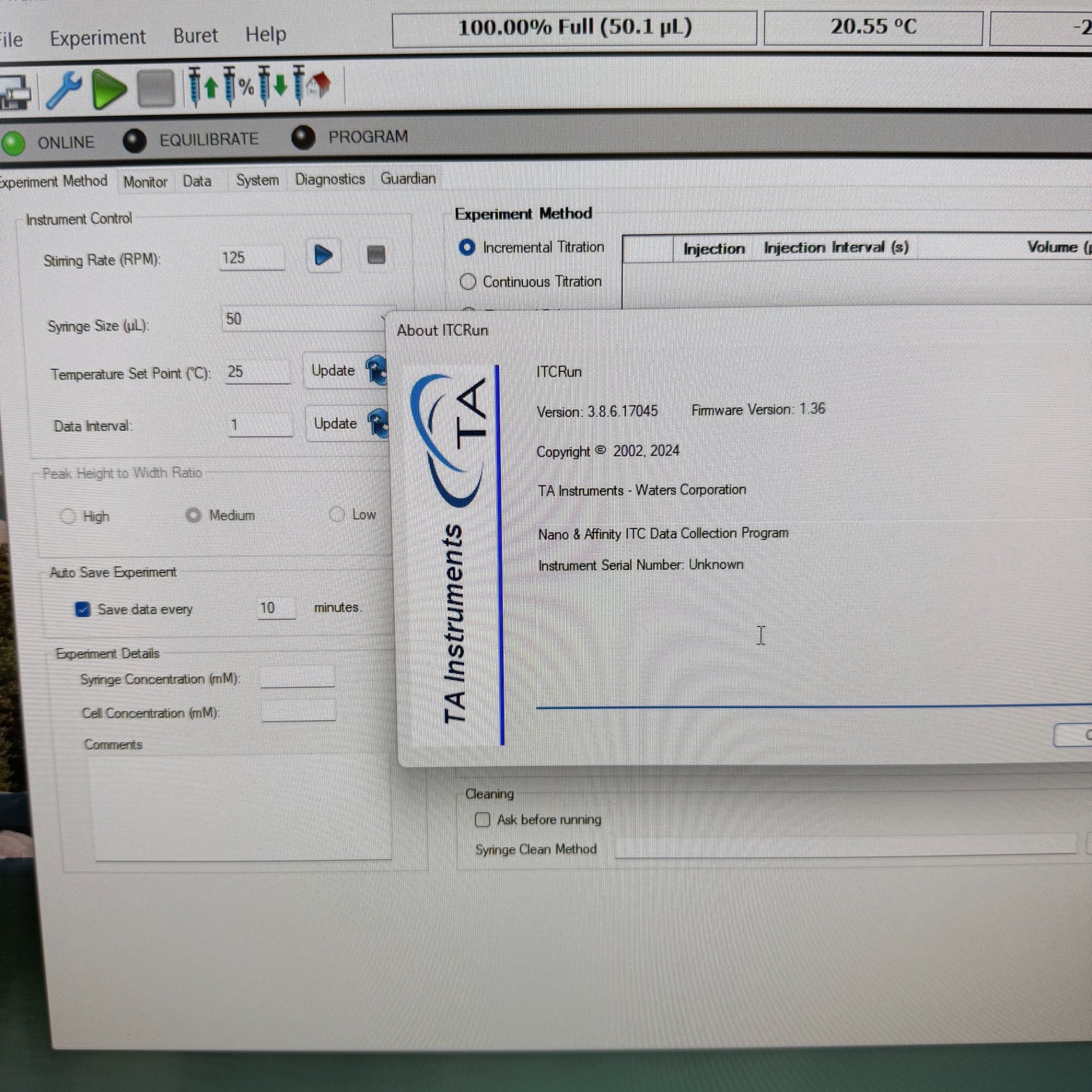Screen dimensions: 1092x1092
Task: Switch to the Diagnostics tab
Action: tap(330, 179)
